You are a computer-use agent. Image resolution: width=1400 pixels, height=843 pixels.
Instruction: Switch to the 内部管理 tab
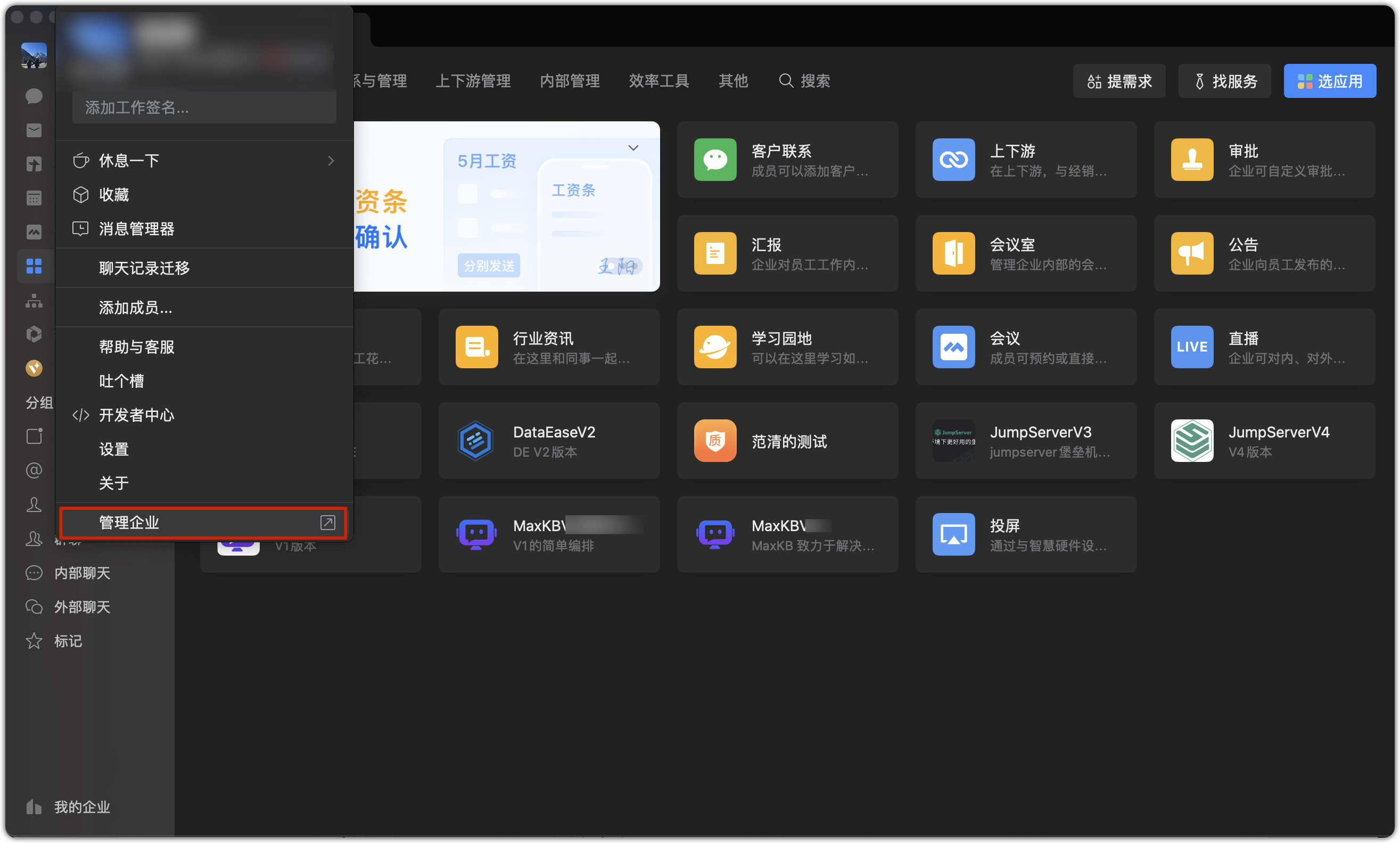(570, 81)
